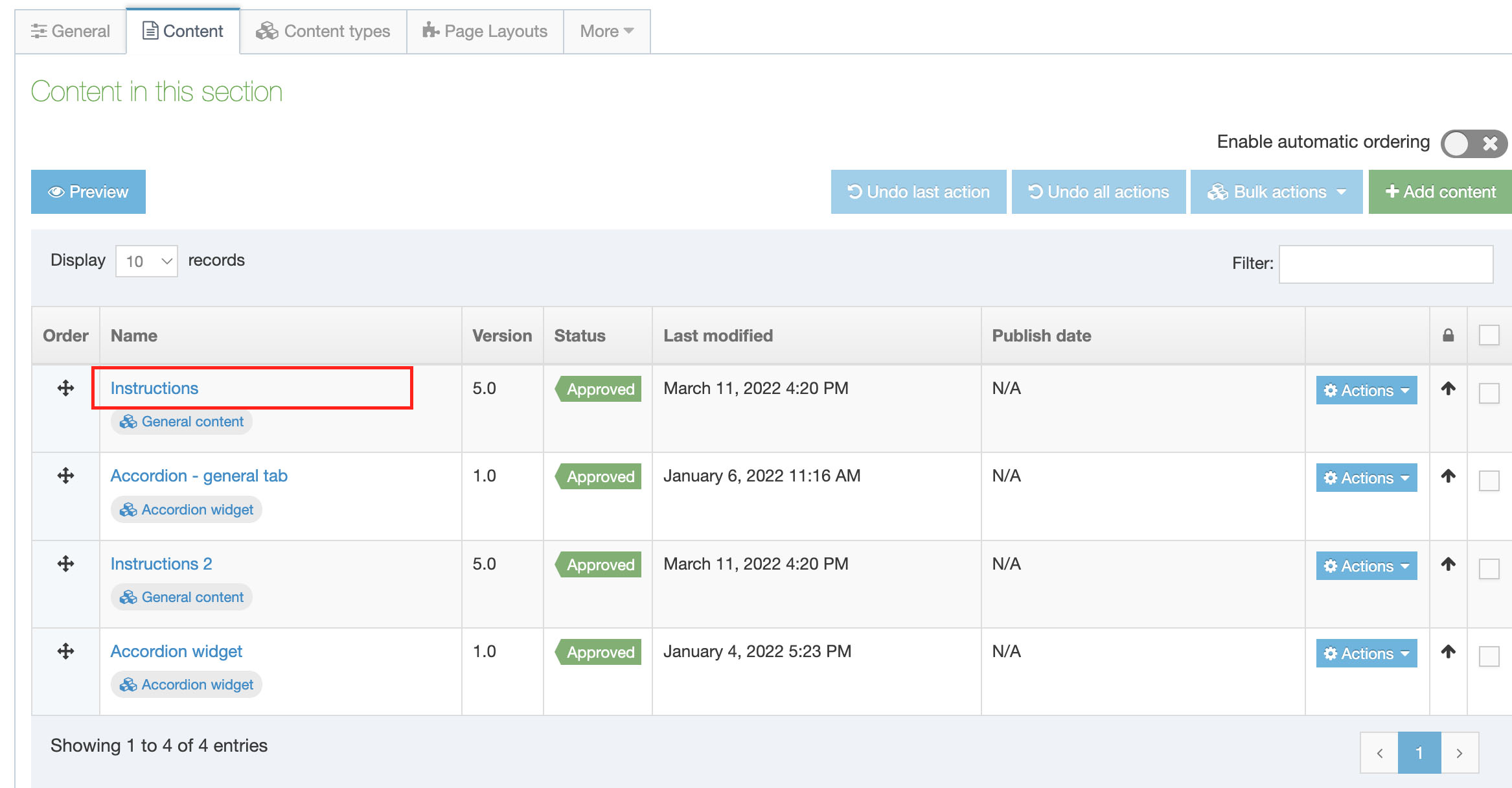Click move handle for Instructions row
1512x788 pixels.
[65, 388]
